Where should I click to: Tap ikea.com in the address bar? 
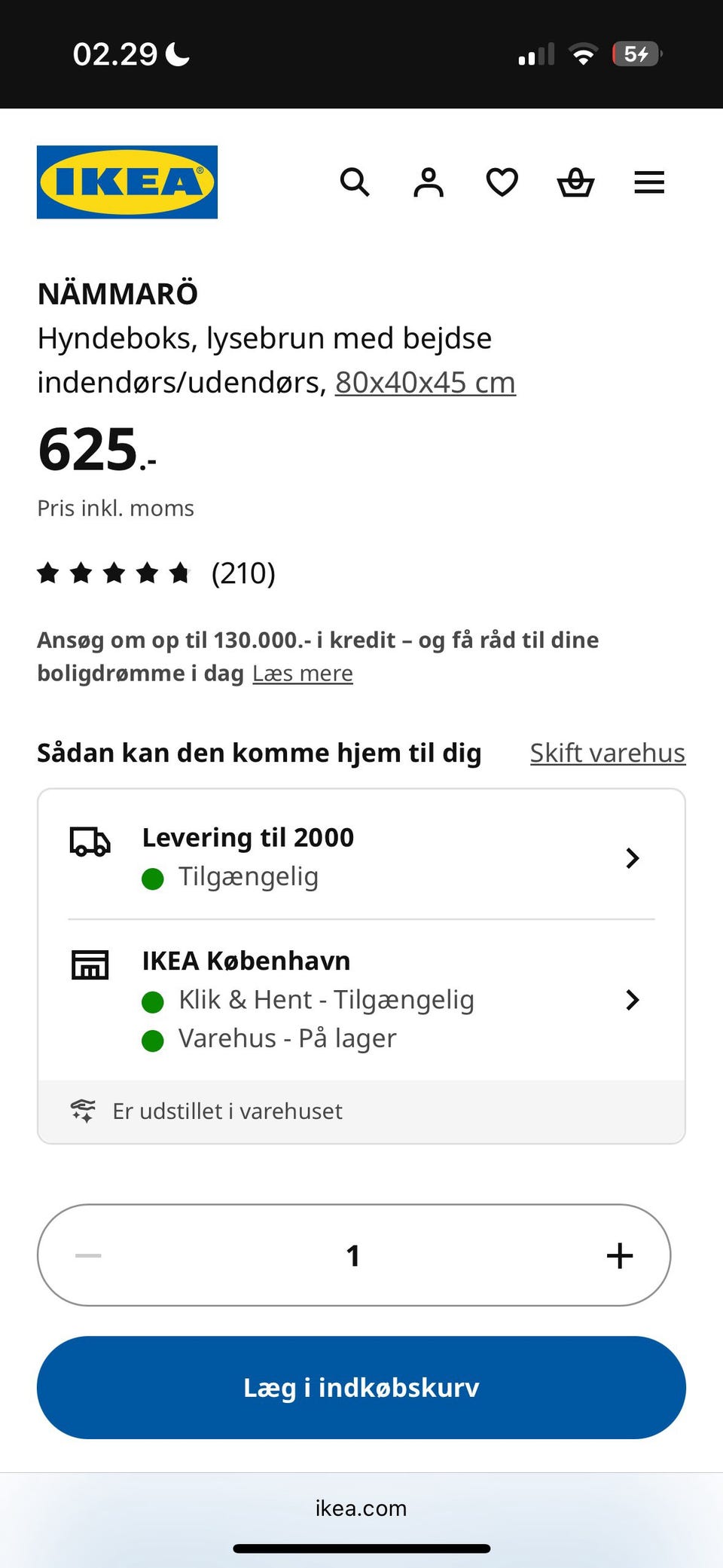tap(361, 1508)
